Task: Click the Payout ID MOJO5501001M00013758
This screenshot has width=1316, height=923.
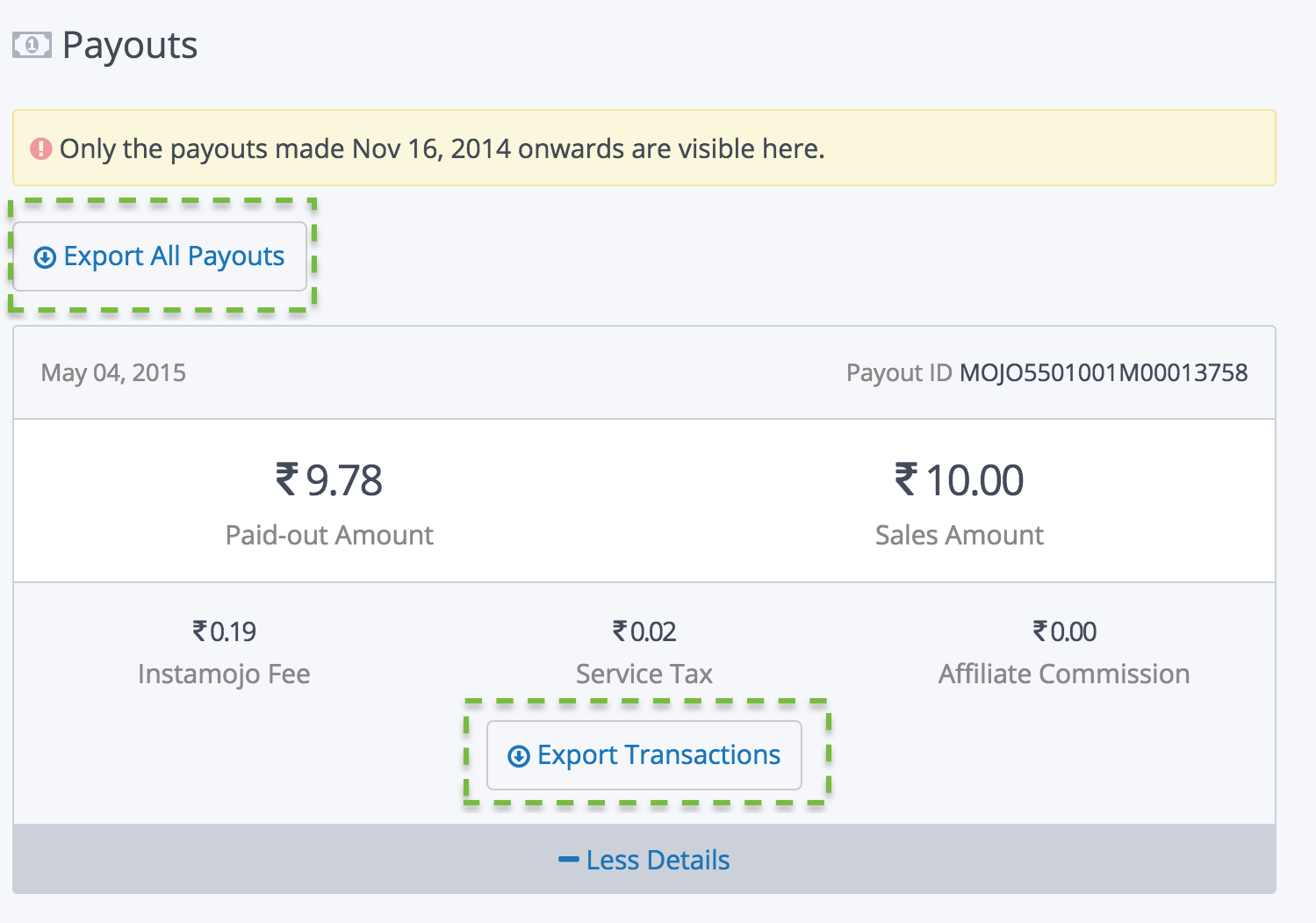Action: click(1103, 372)
